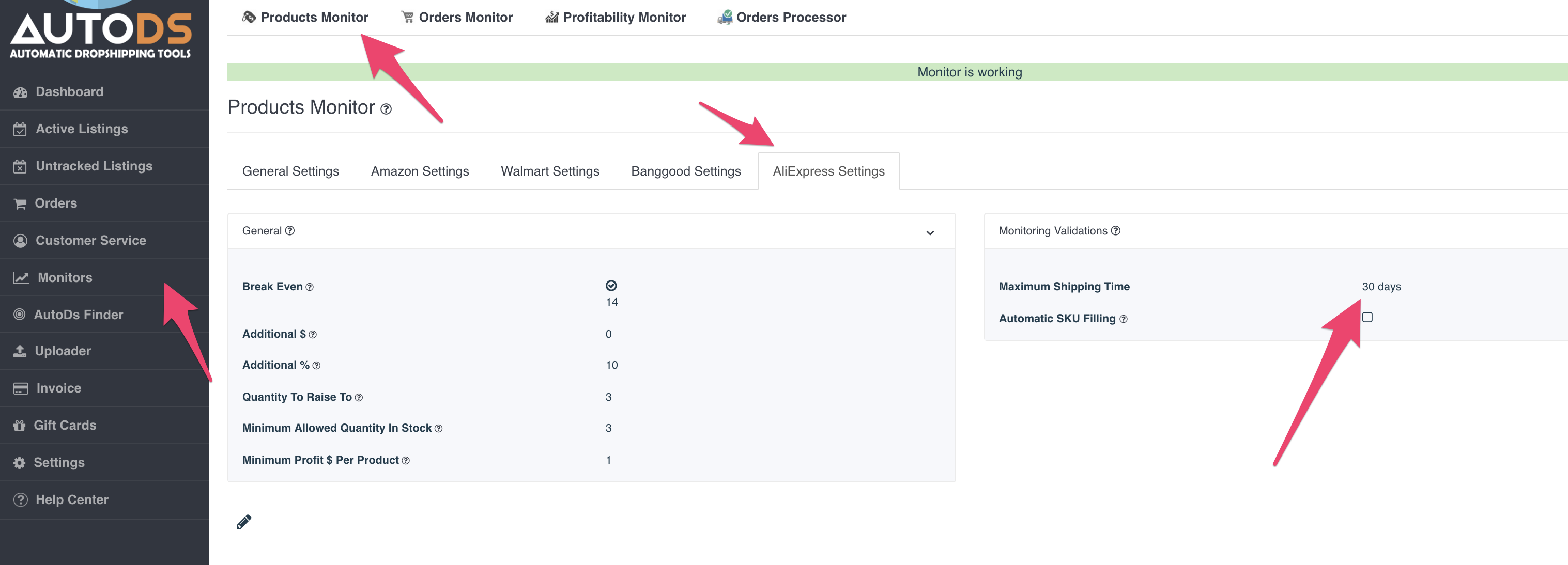
Task: Click the Monitor is working status bar
Action: [897, 72]
